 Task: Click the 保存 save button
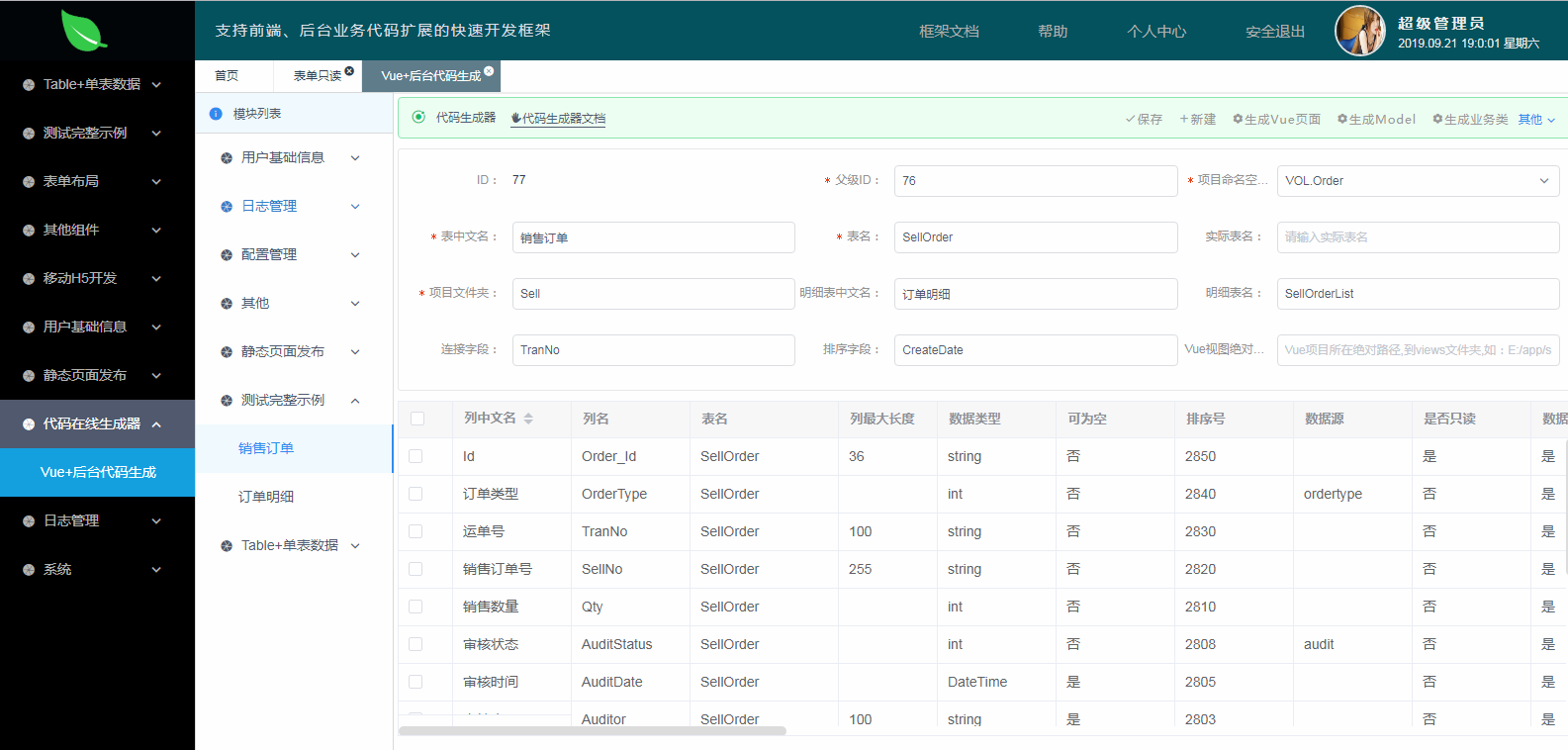1144,119
